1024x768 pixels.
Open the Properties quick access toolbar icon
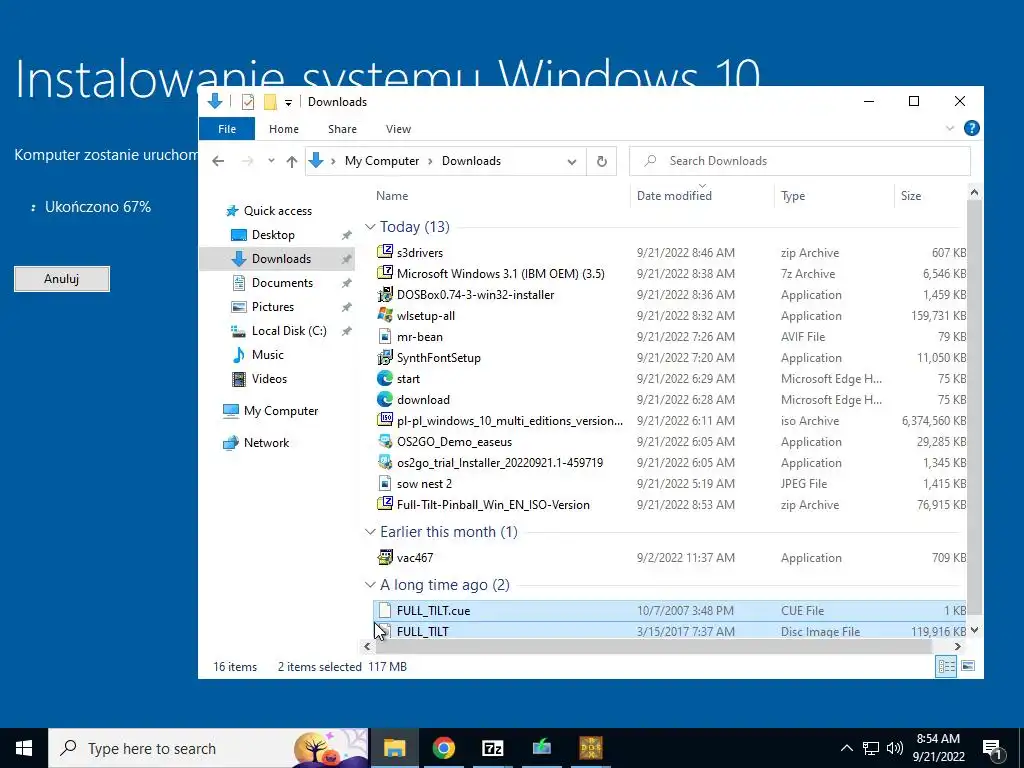[x=248, y=102]
